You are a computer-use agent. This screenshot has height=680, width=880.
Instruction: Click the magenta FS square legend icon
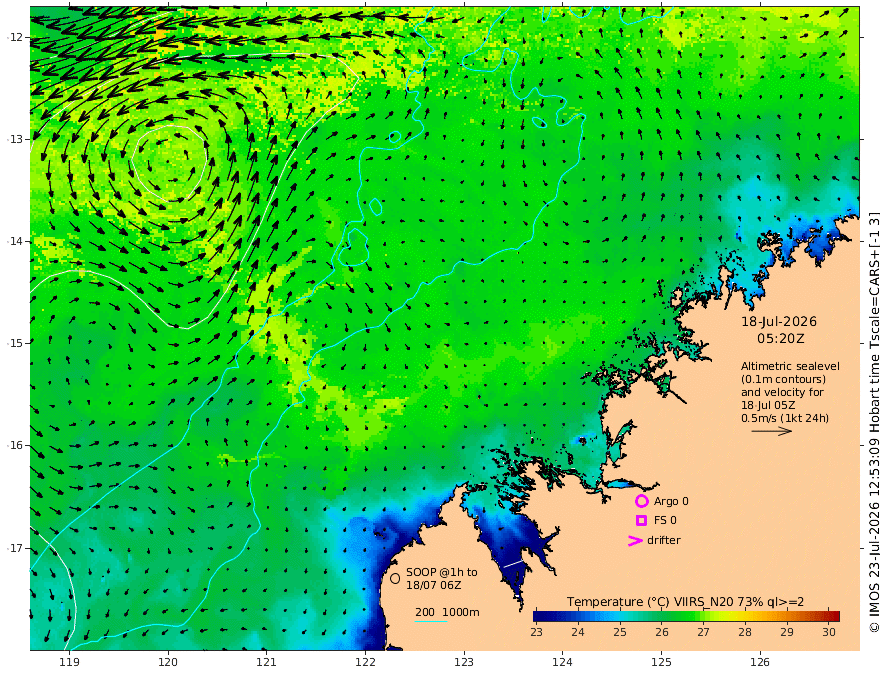click(x=641, y=521)
